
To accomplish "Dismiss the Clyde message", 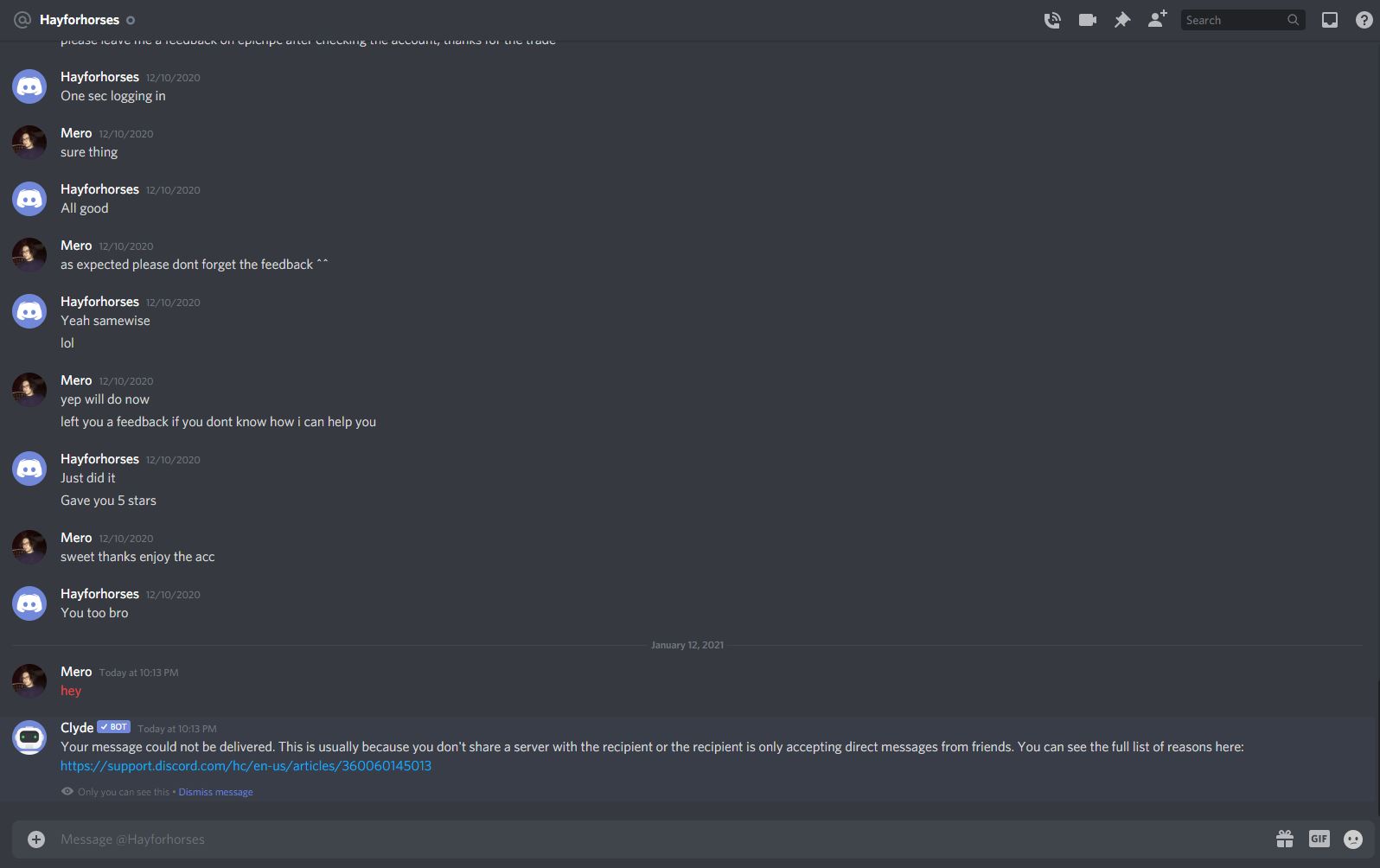I will point(215,792).
